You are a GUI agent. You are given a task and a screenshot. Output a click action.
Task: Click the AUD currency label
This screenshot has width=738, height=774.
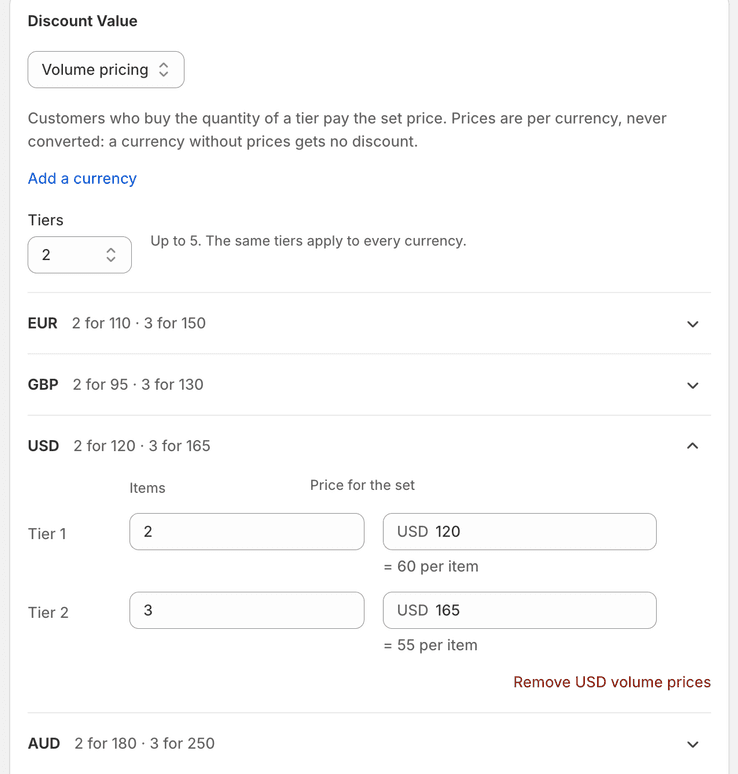[x=44, y=743]
